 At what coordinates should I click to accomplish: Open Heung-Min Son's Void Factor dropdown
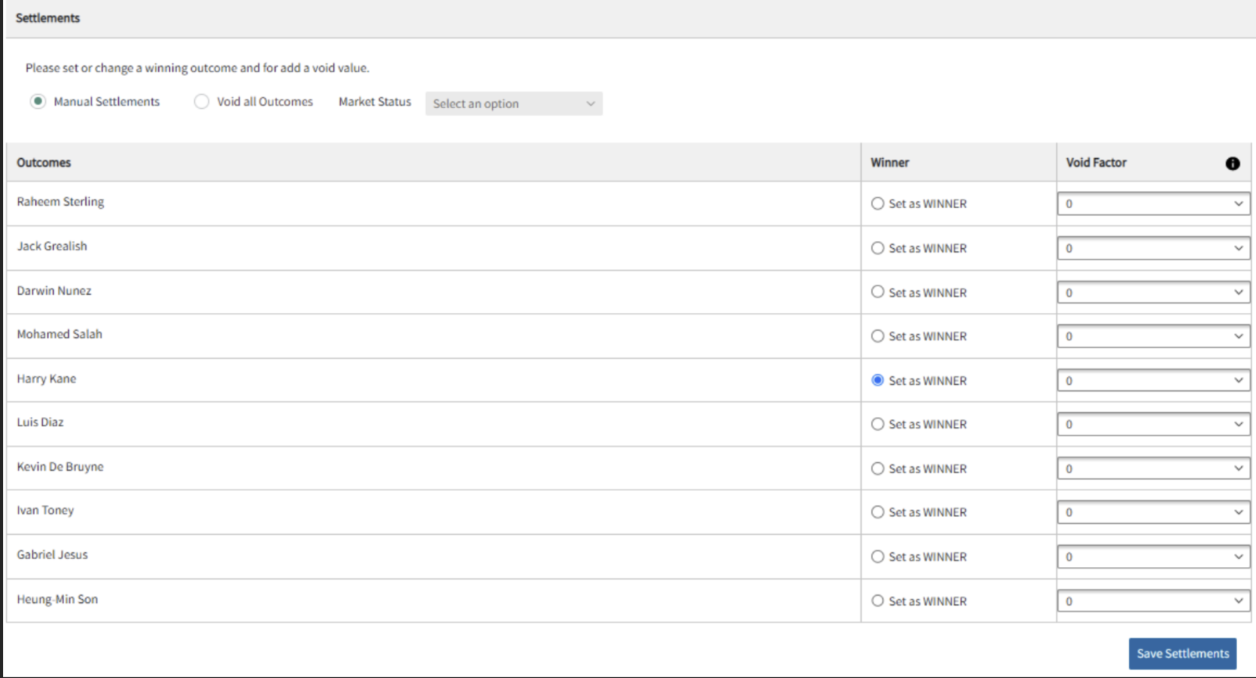click(x=1153, y=601)
